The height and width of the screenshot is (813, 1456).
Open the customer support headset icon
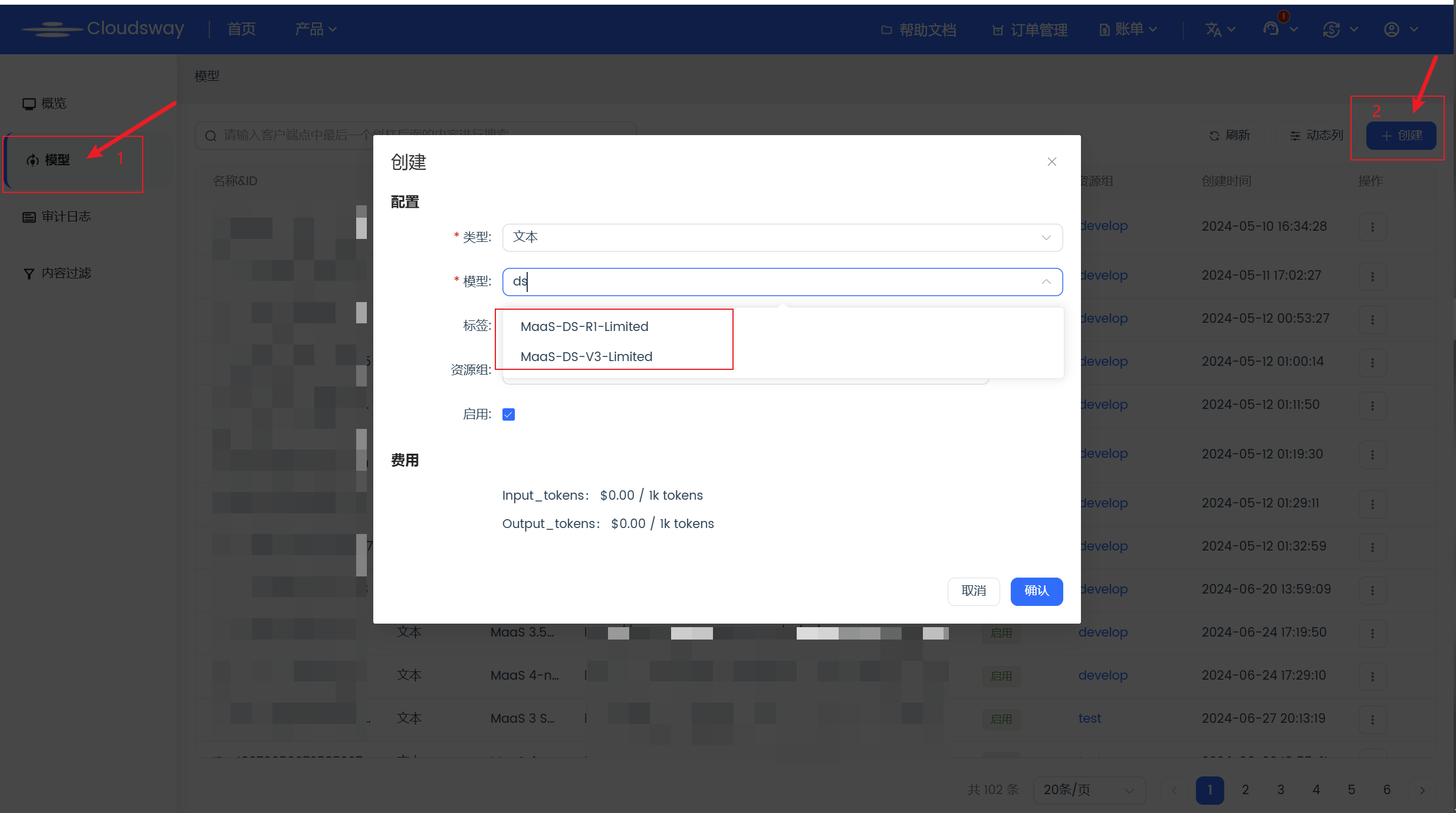tap(1271, 29)
